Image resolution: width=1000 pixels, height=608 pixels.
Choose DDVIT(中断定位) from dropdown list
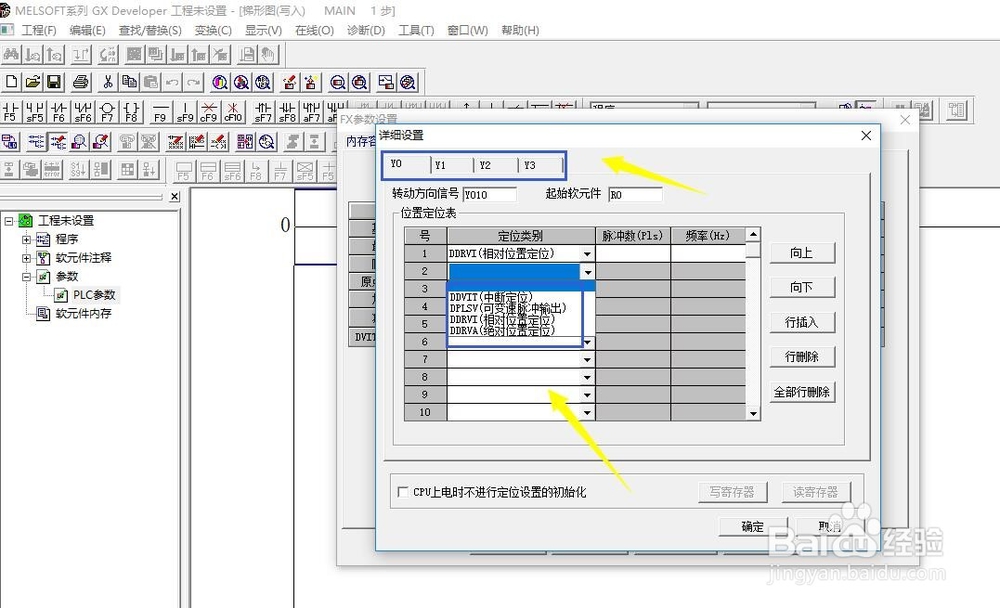tap(491, 297)
